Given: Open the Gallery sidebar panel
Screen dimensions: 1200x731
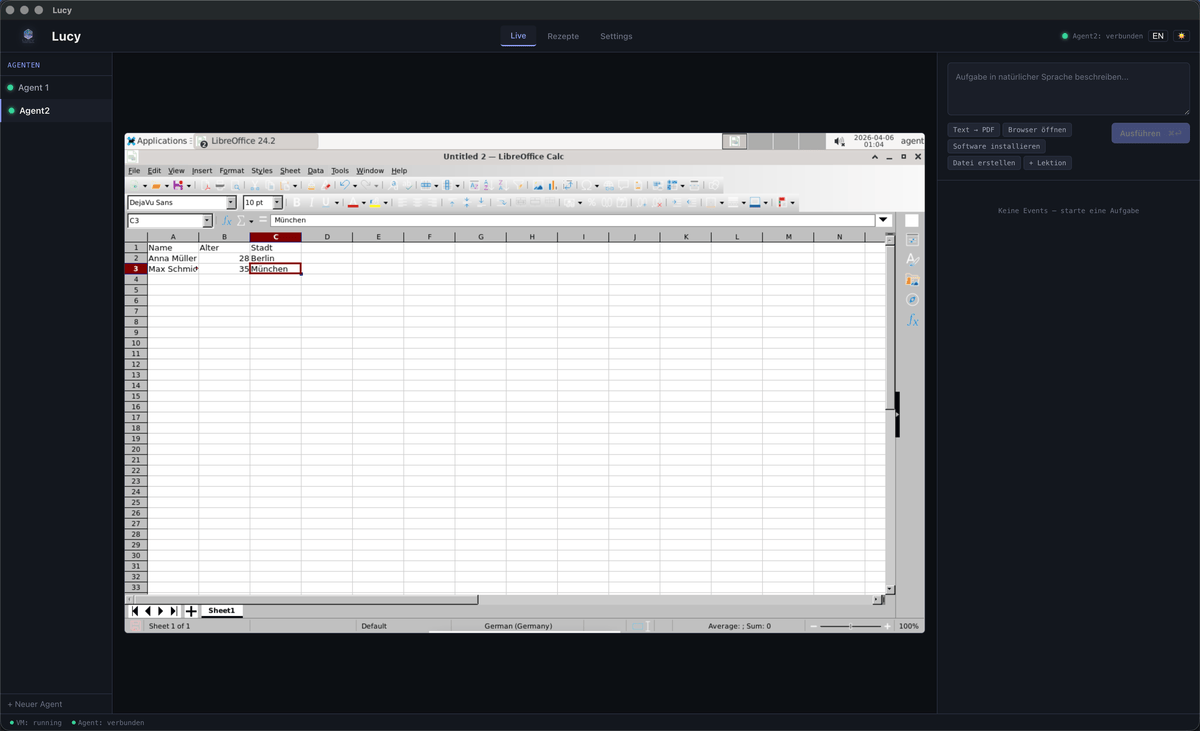Looking at the screenshot, I should [911, 280].
